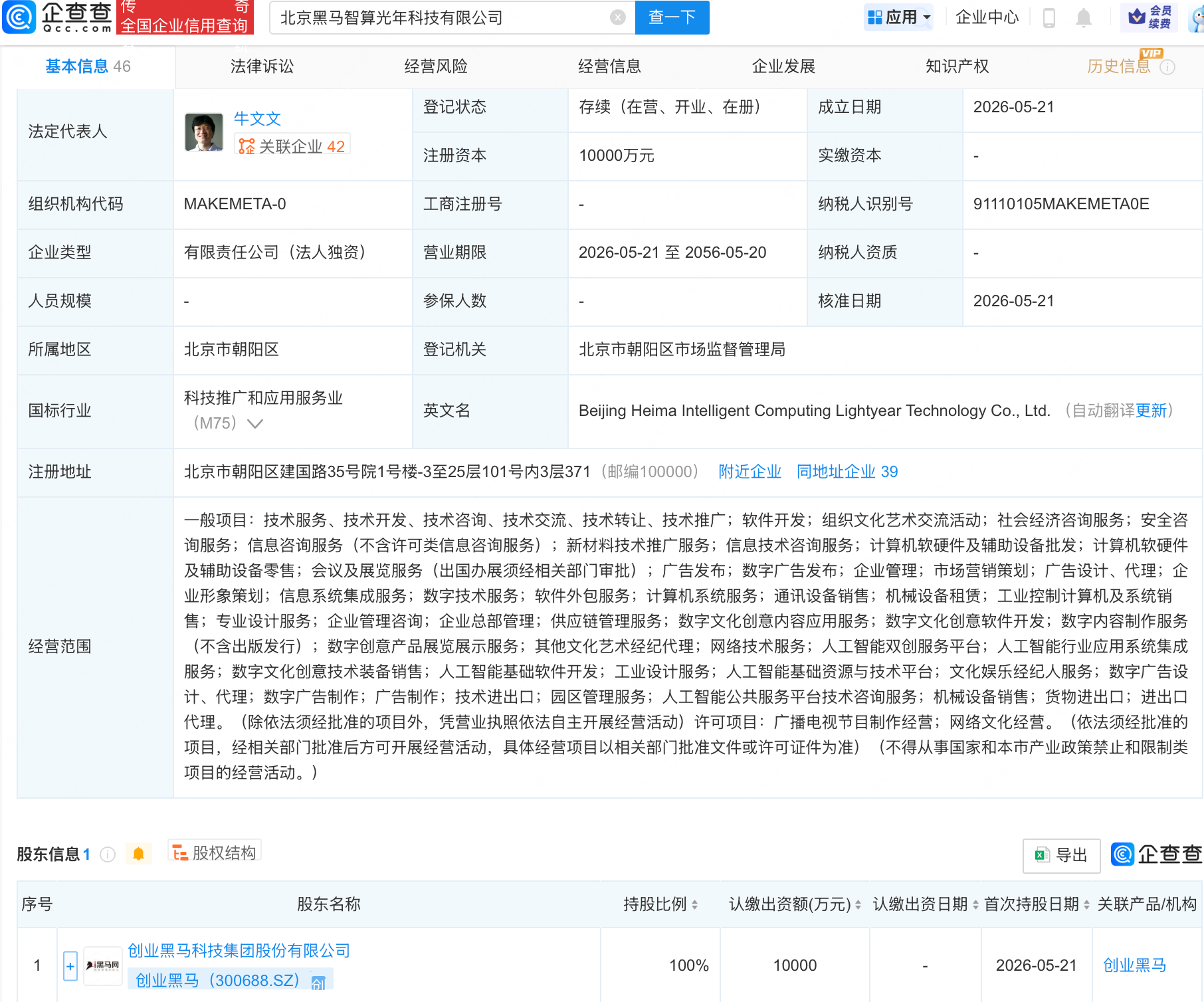The width and height of the screenshot is (1204, 1002).
Task: Open 股权结构 equity structure chart
Action: pos(215,852)
